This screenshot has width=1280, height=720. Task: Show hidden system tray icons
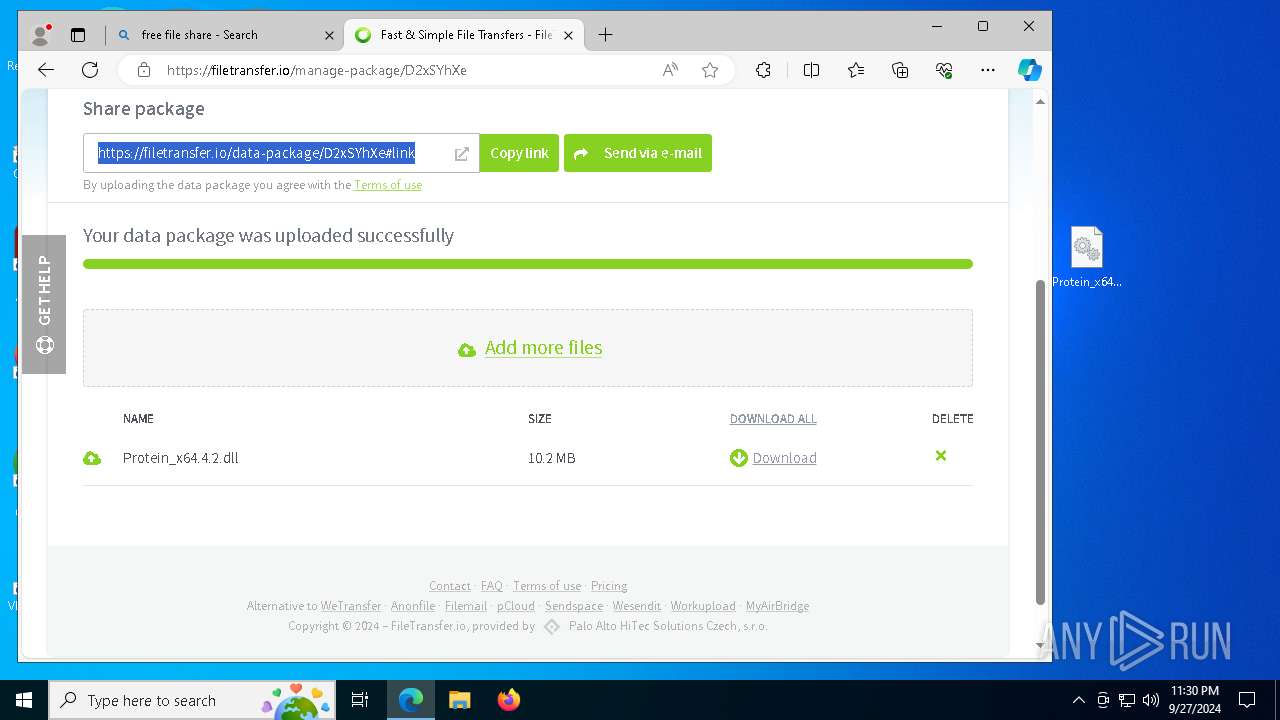point(1078,700)
